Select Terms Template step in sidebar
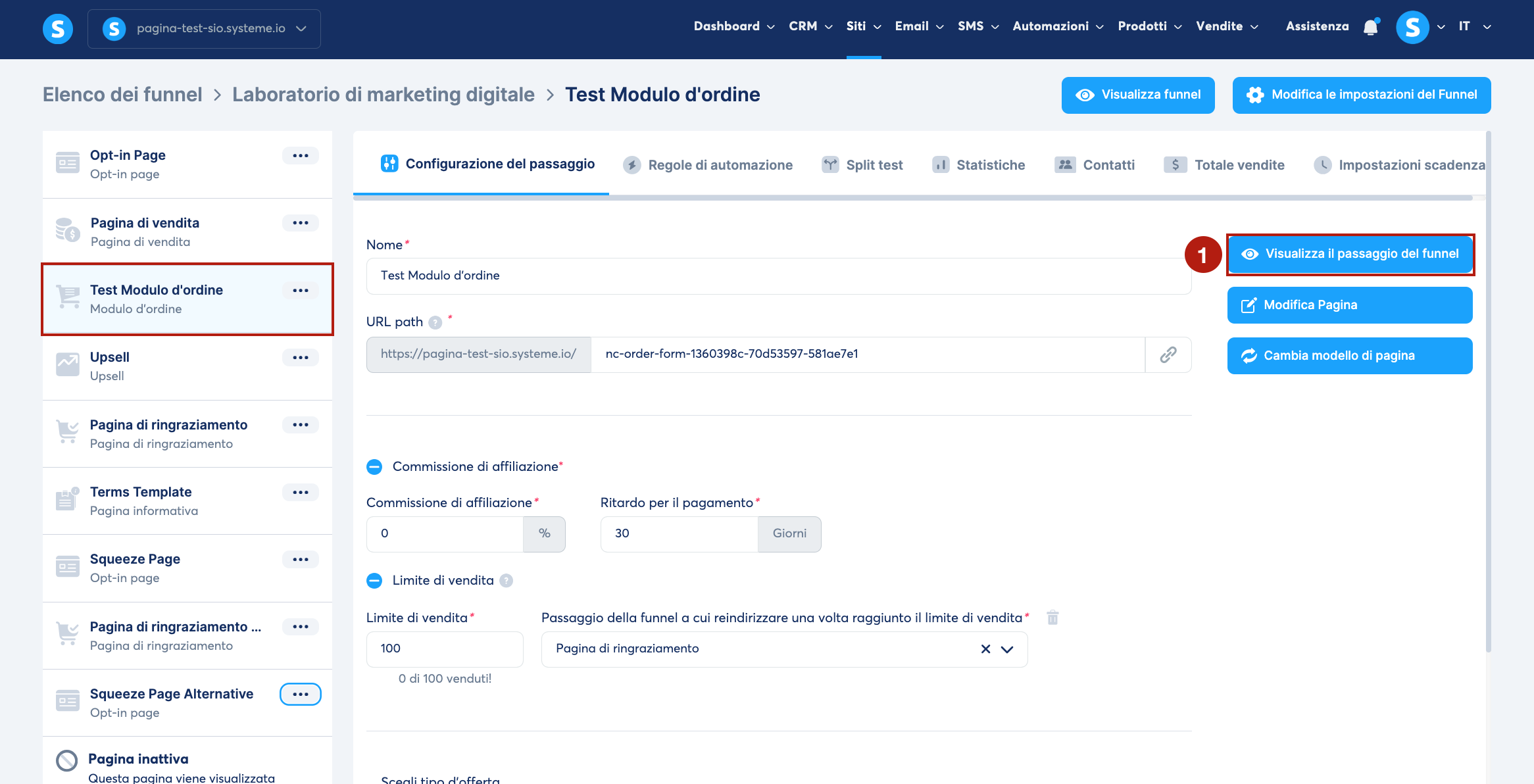The width and height of the screenshot is (1534, 784). pos(187,501)
